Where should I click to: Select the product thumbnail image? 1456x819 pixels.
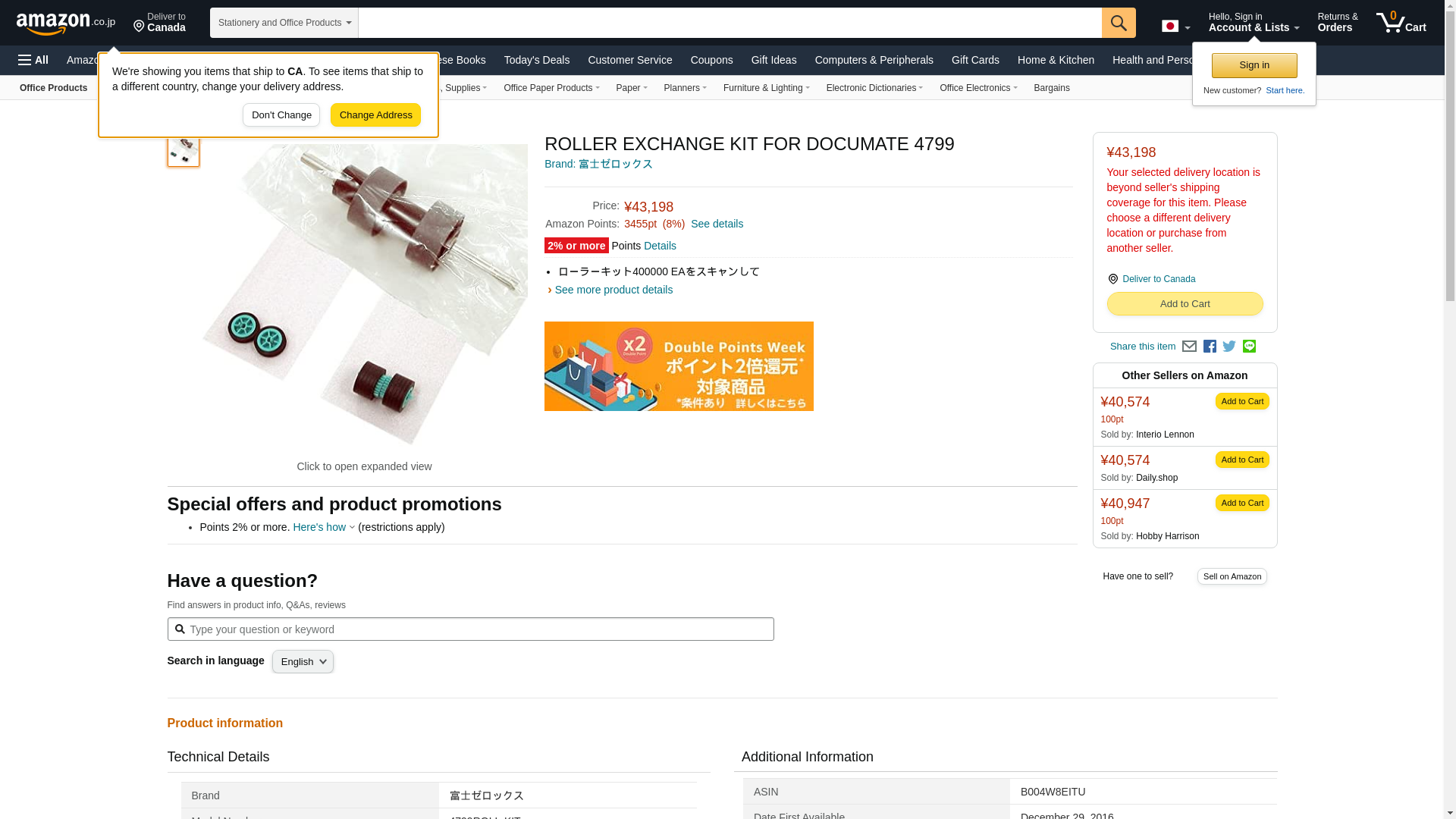(x=184, y=150)
